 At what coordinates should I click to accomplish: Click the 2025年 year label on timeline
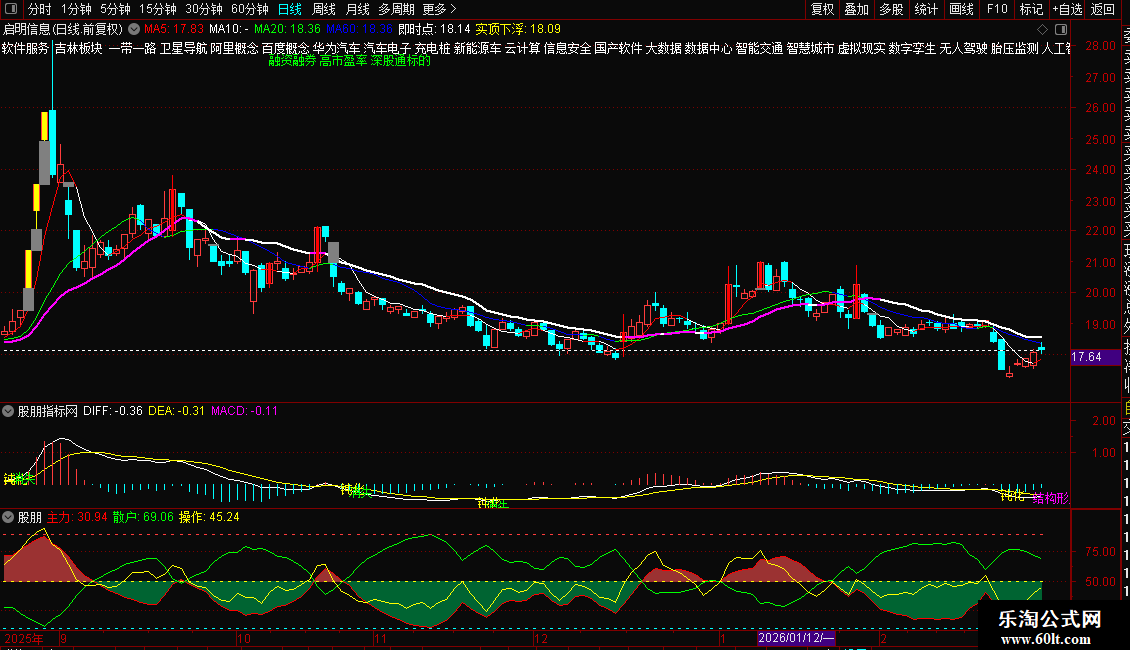24,638
